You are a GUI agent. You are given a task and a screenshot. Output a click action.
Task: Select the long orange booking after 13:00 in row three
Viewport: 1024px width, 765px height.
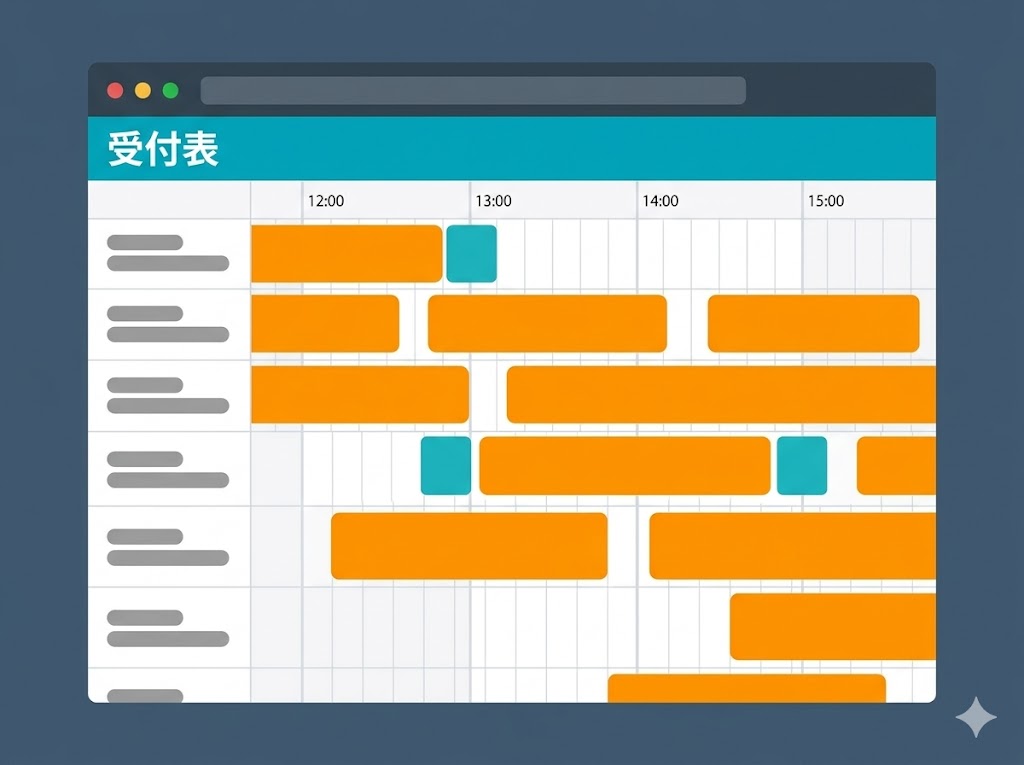point(720,396)
